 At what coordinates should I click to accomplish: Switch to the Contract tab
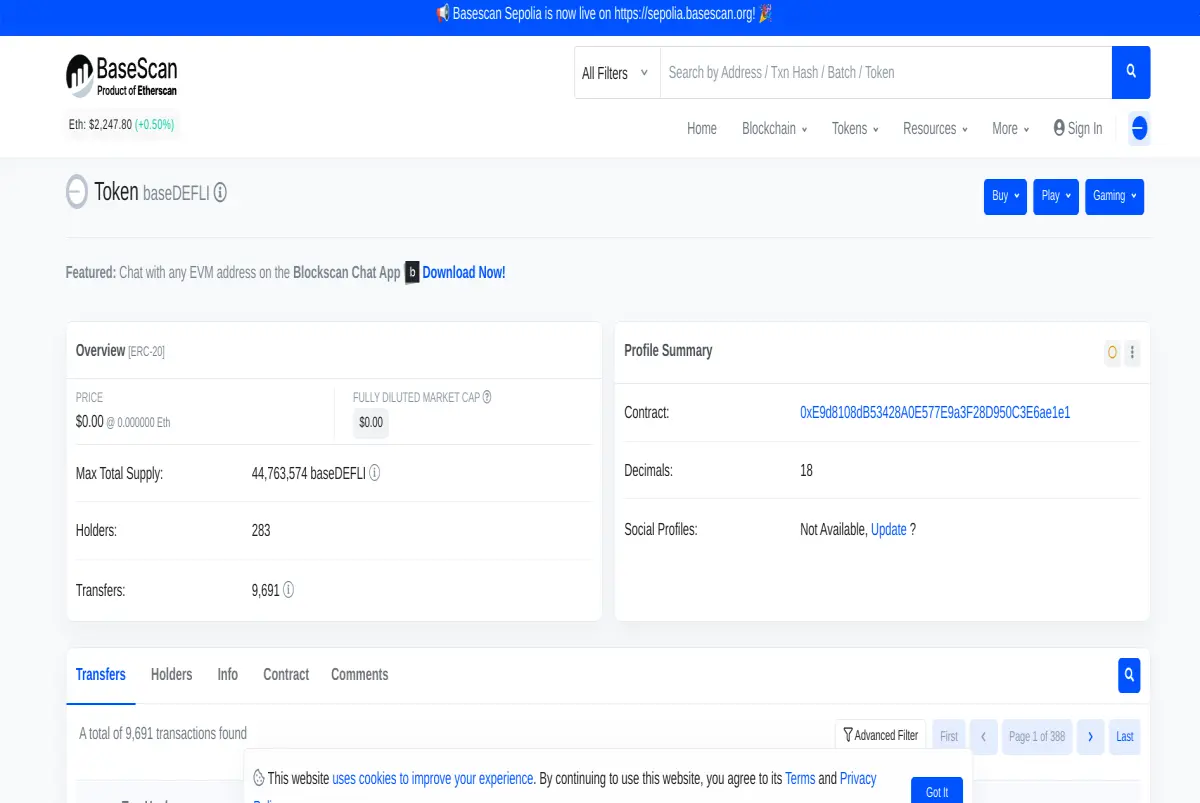[x=286, y=674]
